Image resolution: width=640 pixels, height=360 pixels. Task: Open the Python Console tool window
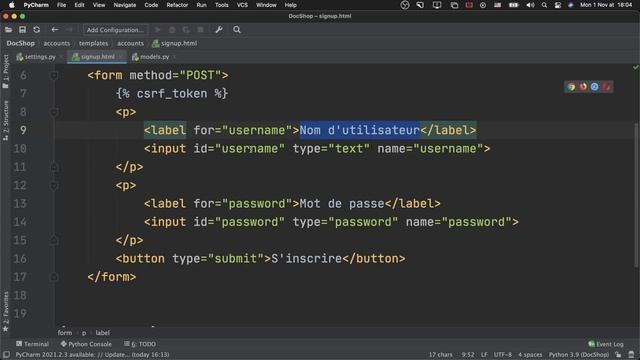[x=86, y=344]
